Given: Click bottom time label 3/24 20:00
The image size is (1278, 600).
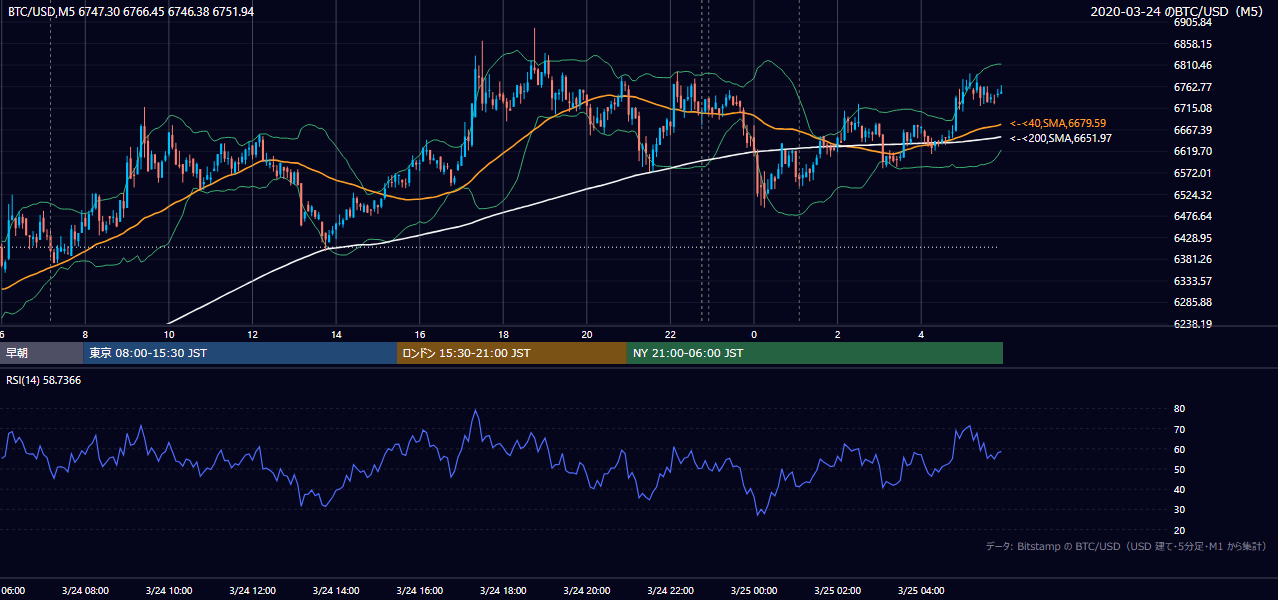Looking at the screenshot, I should point(587,591).
